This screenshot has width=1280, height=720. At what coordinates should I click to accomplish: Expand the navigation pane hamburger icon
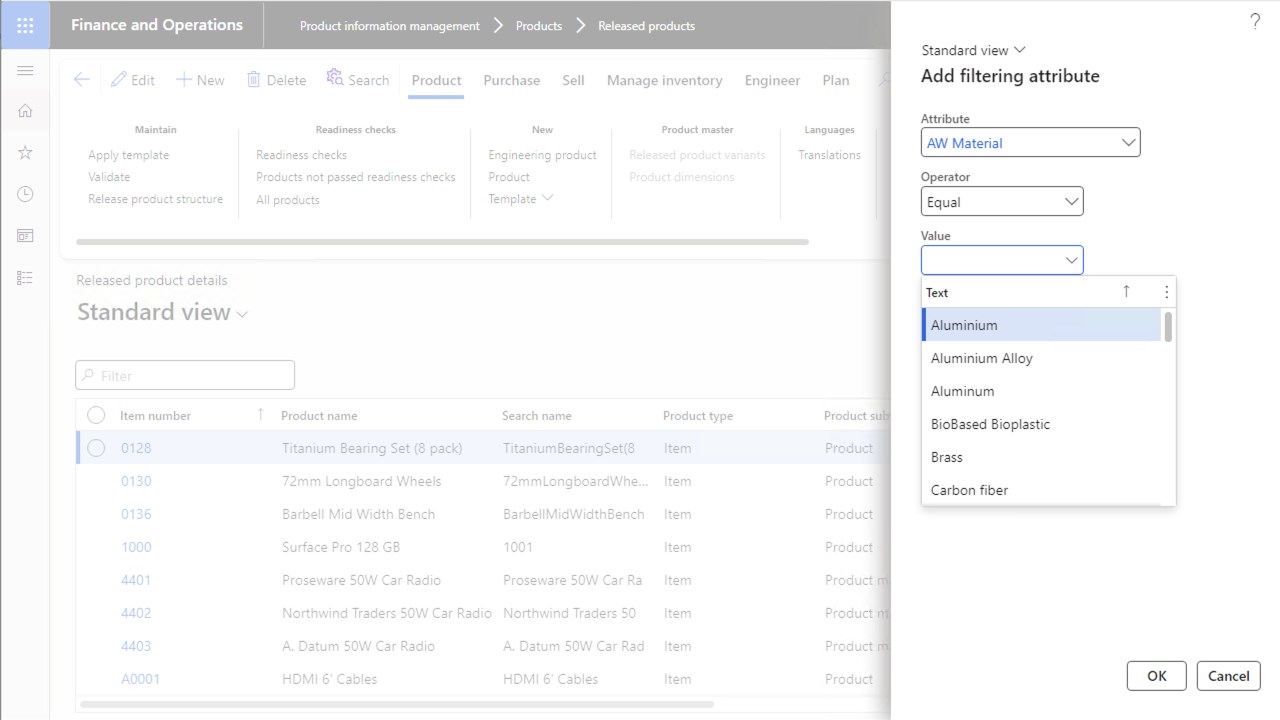(25, 70)
